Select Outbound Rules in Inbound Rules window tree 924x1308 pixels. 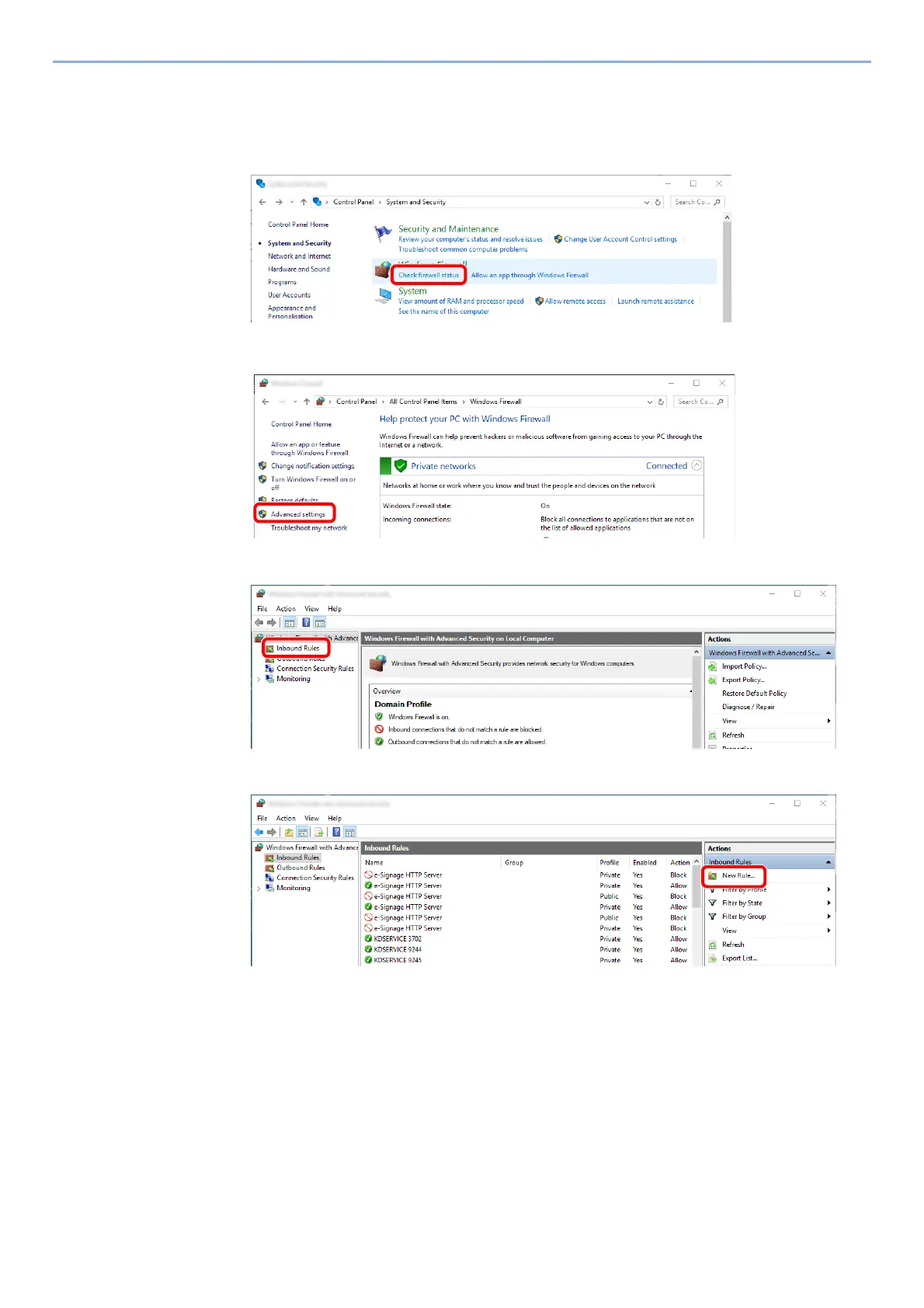pos(300,868)
